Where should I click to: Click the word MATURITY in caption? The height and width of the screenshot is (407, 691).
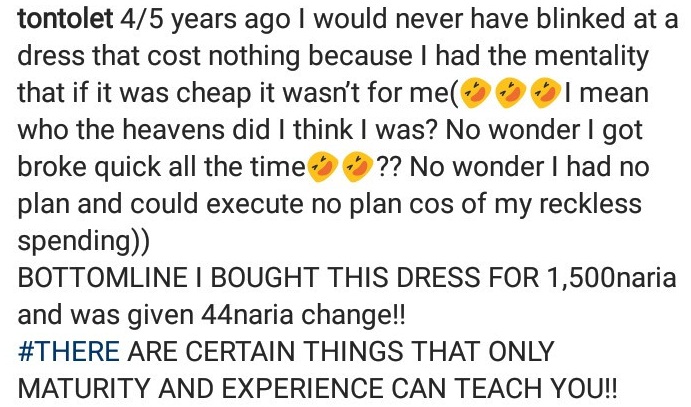coord(84,388)
